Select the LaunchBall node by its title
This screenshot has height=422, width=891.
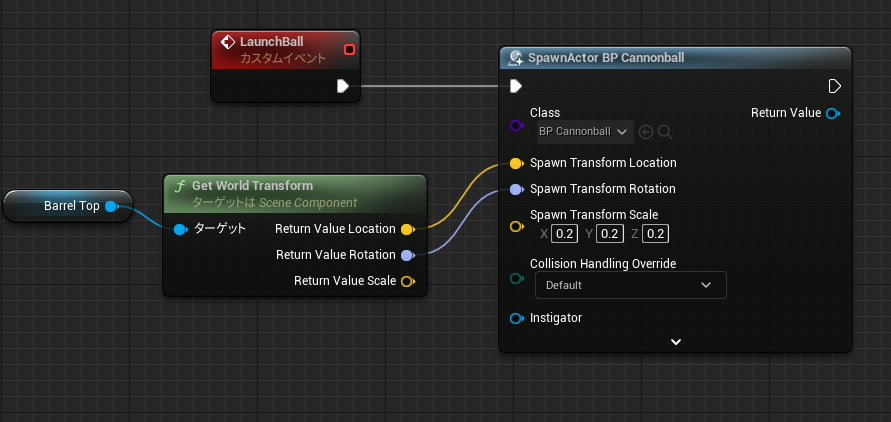[272, 41]
